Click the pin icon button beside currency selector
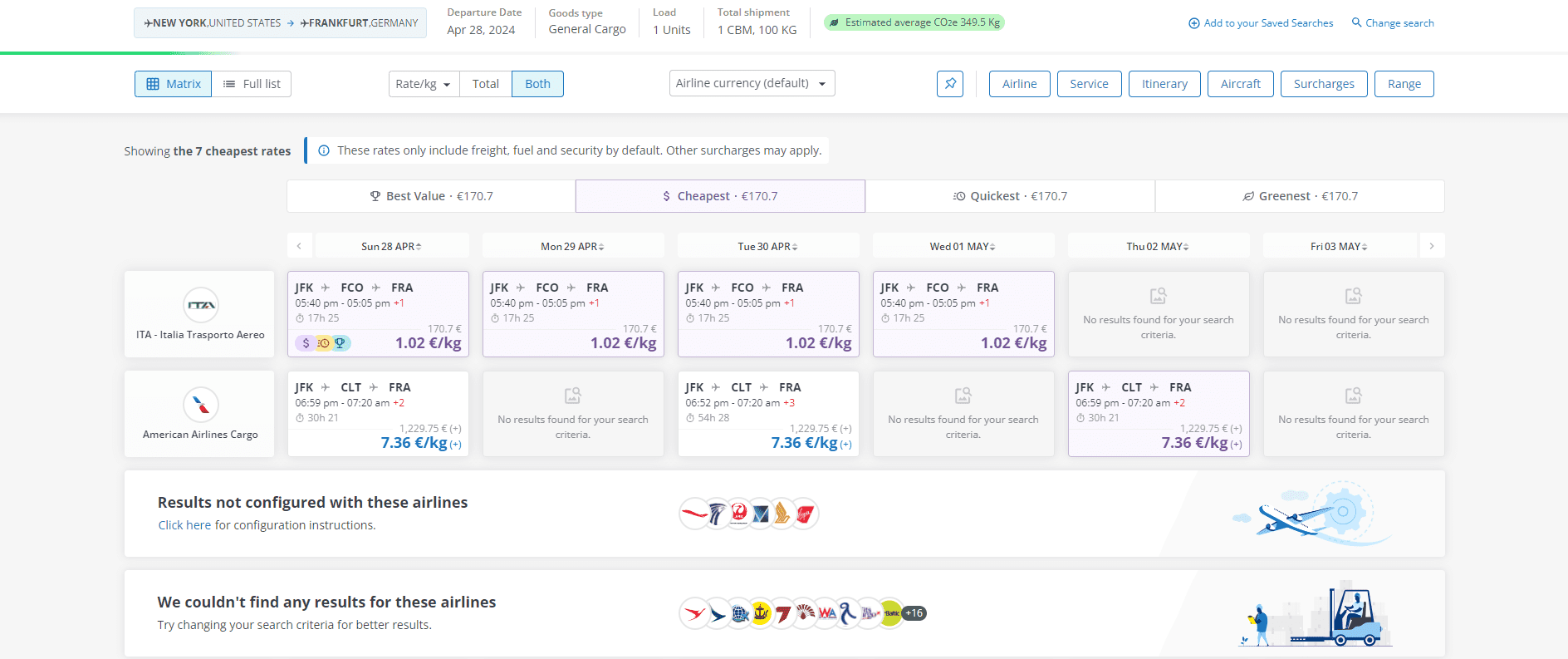Screen dimensions: 1568x659 [x=950, y=84]
